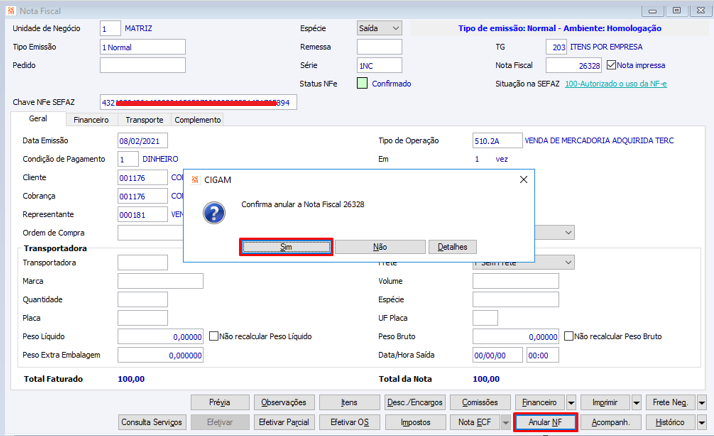Click the Frete Neg. button
Image resolution: width=714 pixels, height=436 pixels.
(670, 403)
